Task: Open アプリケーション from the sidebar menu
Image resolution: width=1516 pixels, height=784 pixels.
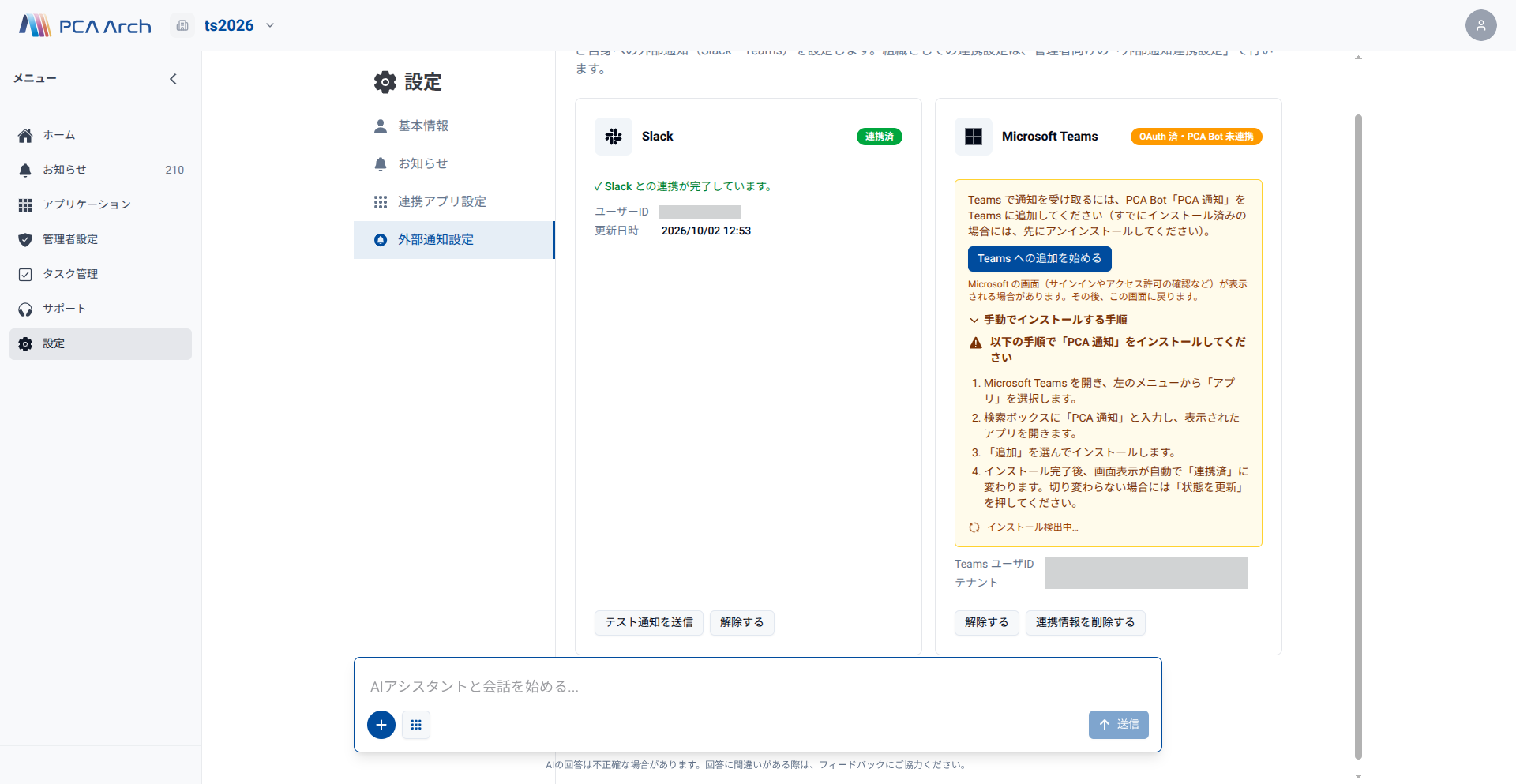Action: pyautogui.click(x=100, y=205)
